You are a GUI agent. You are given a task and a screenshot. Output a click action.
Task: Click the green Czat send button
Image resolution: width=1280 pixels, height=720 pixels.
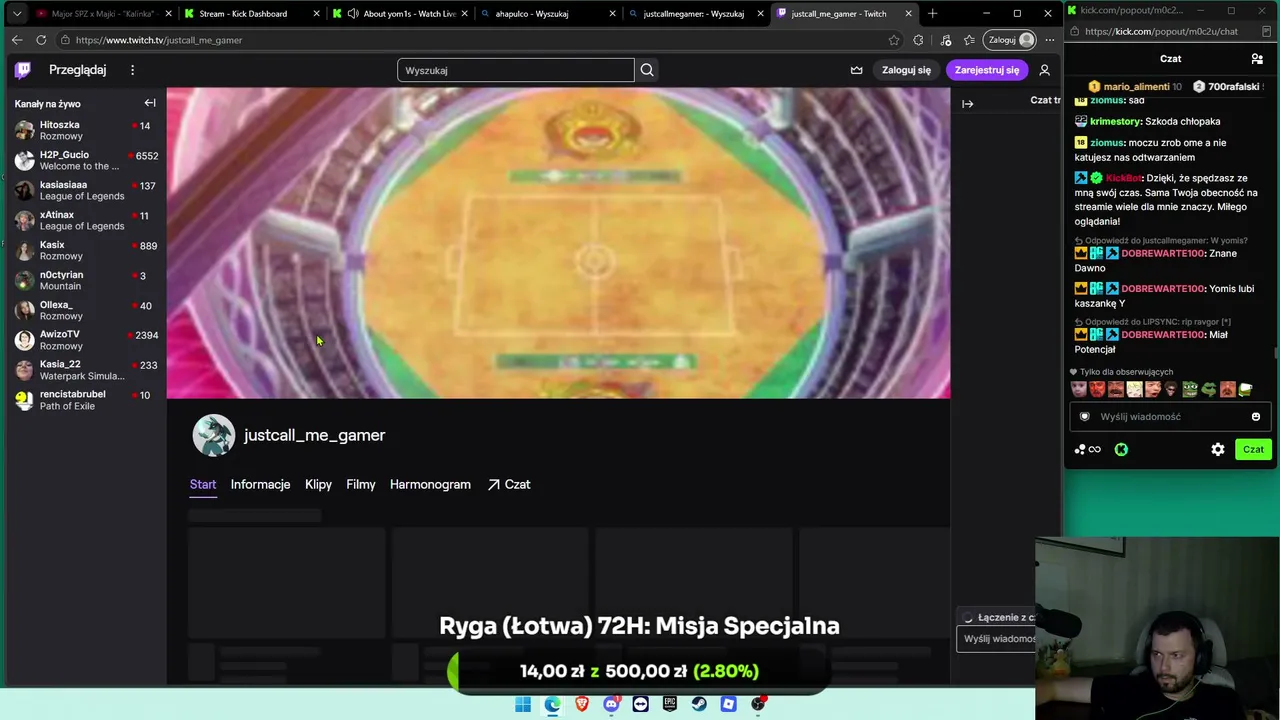point(1253,450)
